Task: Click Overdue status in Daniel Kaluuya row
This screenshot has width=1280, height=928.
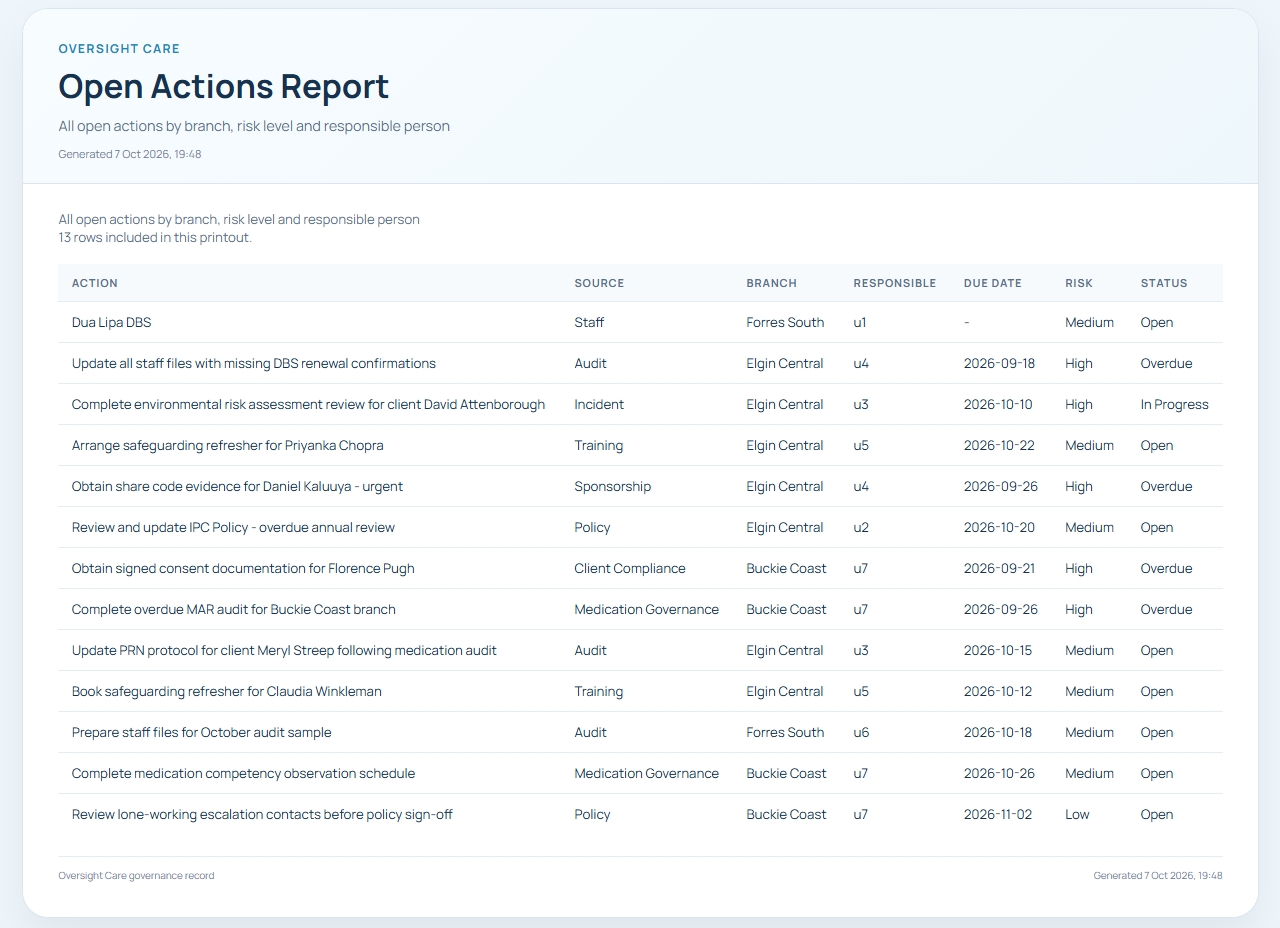Action: (1166, 486)
